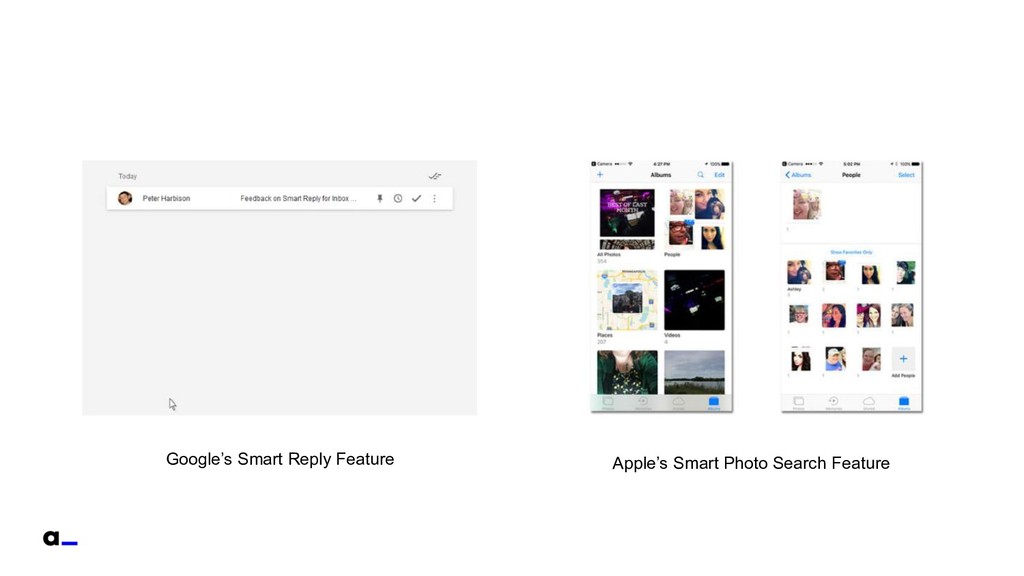Click the 'Apple's Smart Photo Search Feature' caption
The height and width of the screenshot is (576, 1024).
pos(751,463)
